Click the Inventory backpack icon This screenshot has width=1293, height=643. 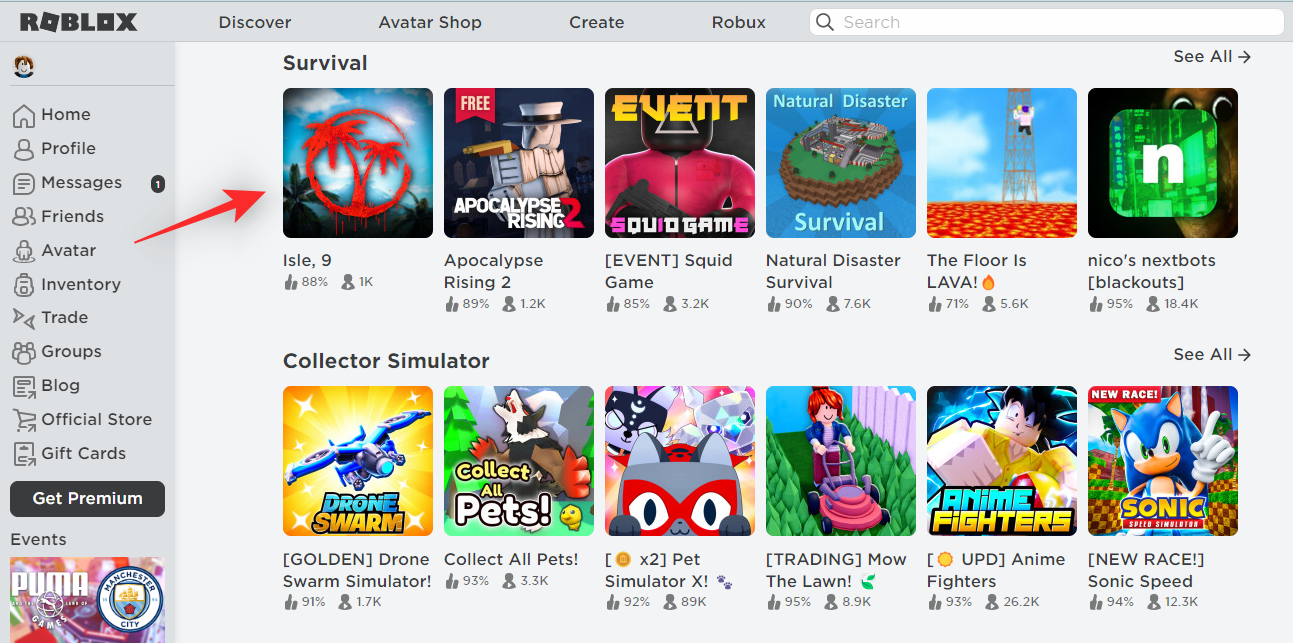24,285
